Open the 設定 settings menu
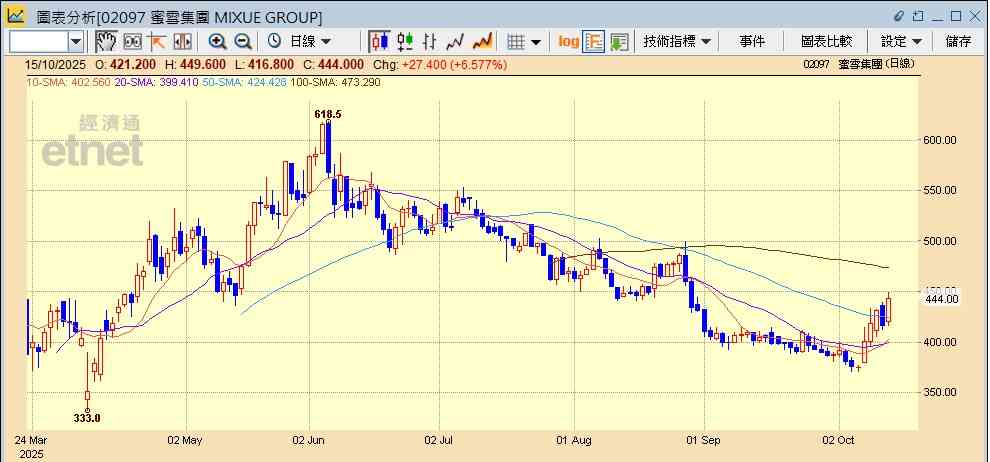This screenshot has width=990, height=462. pyautogui.click(x=901, y=41)
